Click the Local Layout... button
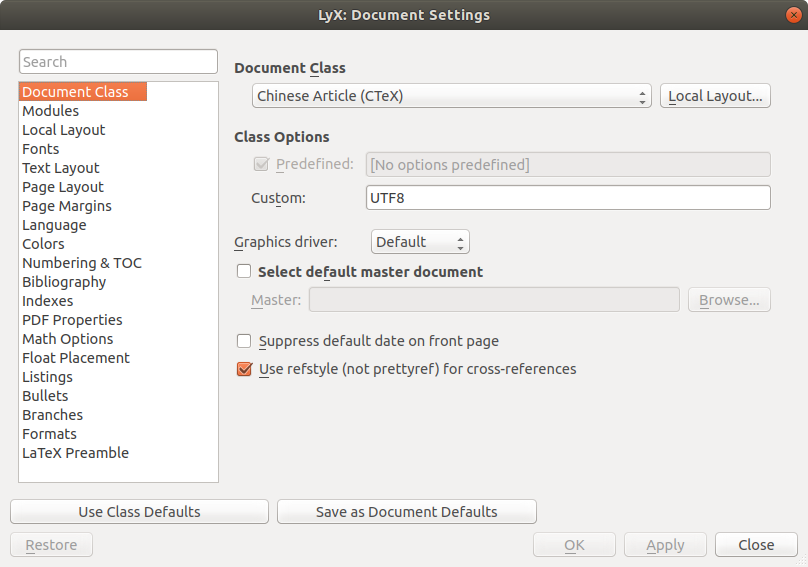Image resolution: width=808 pixels, height=567 pixels. [715, 96]
